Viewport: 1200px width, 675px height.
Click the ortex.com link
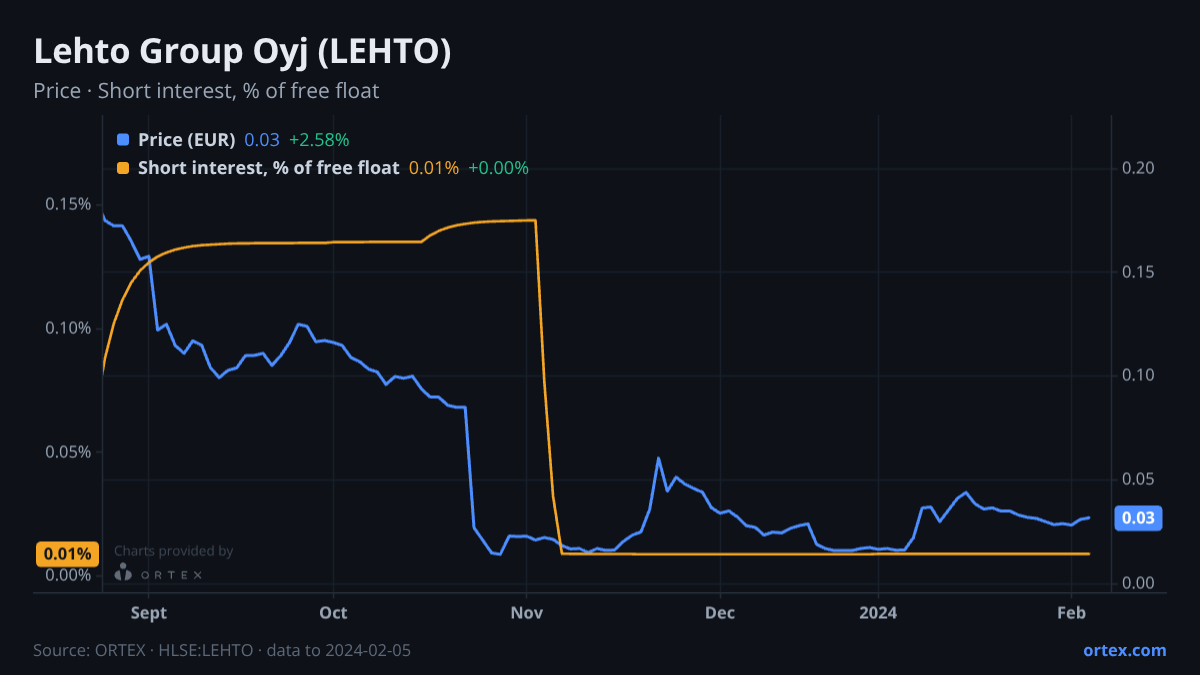tap(1125, 650)
